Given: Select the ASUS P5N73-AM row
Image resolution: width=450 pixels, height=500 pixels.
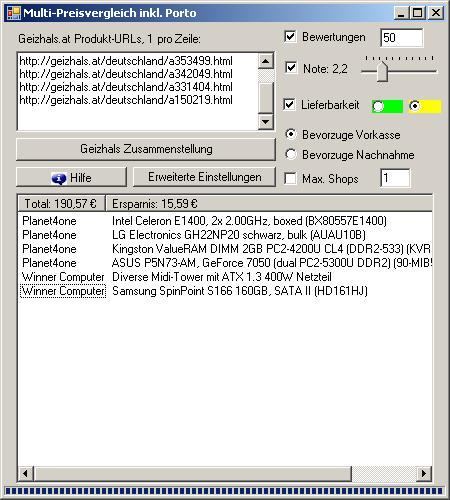Looking at the screenshot, I should (x=225, y=263).
